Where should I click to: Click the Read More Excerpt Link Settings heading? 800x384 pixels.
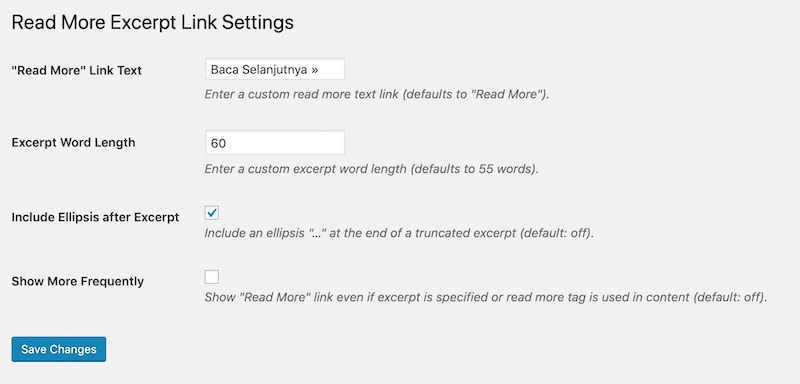click(153, 23)
